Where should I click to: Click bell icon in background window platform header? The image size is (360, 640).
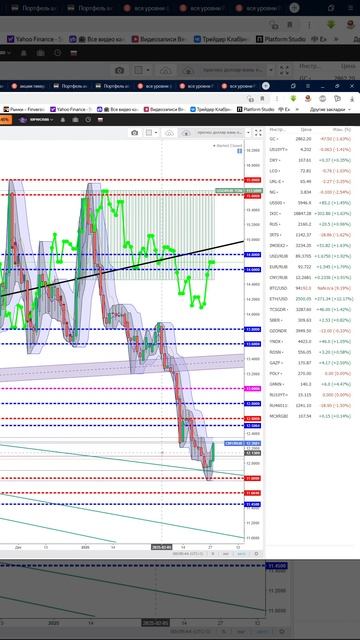[x=24, y=53]
